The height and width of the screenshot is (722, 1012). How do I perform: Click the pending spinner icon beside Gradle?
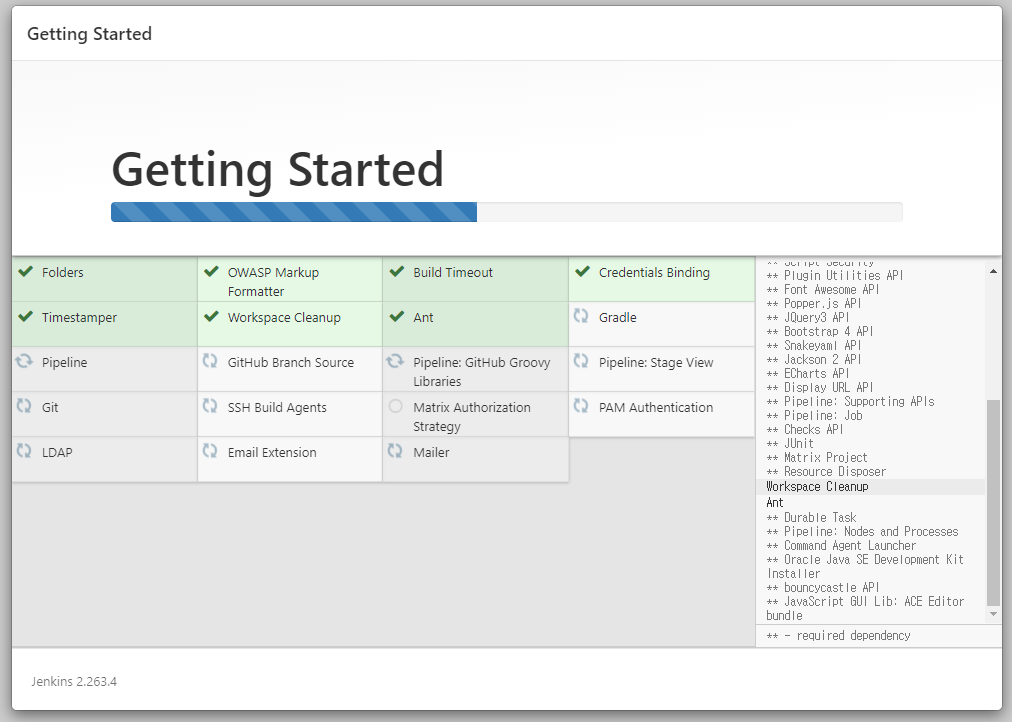point(581,316)
